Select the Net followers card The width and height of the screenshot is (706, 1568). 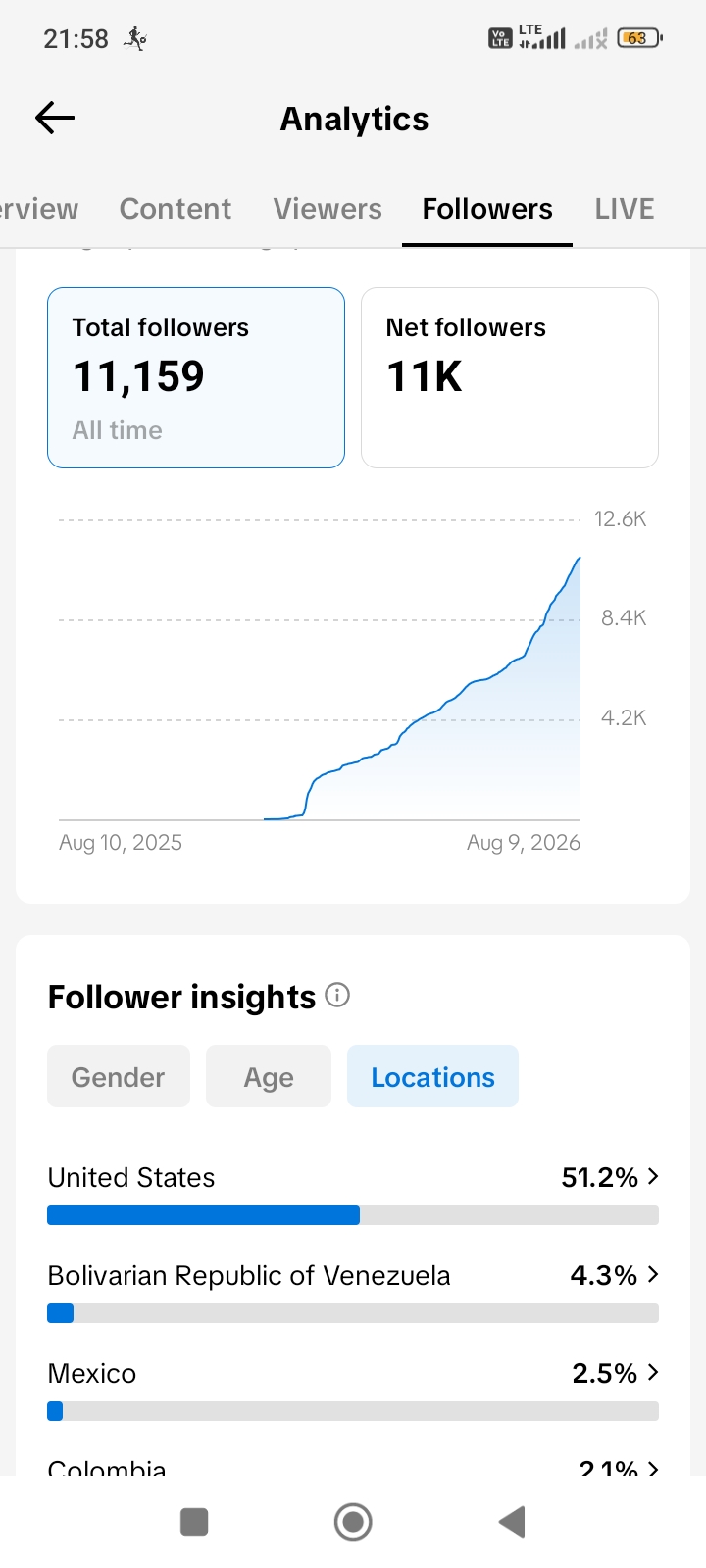pos(510,377)
